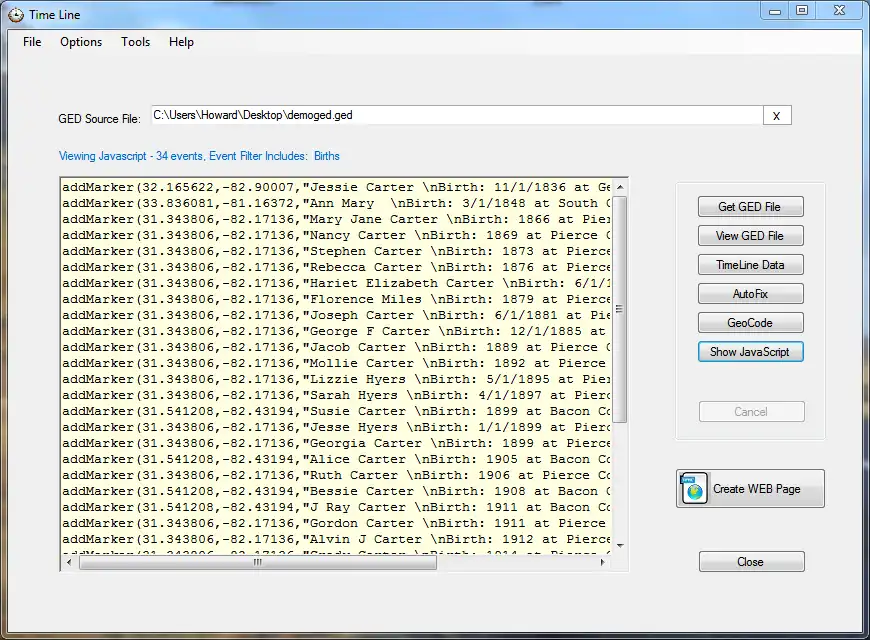
Task: Select the Alvin J Carter line
Action: (336, 540)
